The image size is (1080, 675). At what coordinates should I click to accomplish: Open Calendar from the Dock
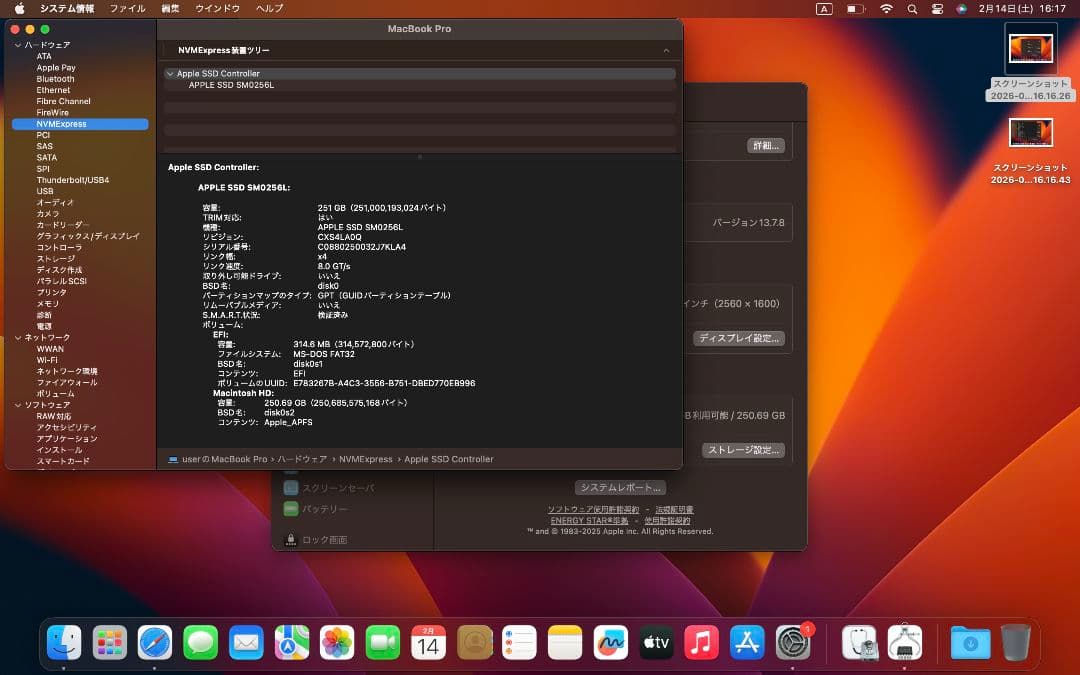pyautogui.click(x=427, y=643)
